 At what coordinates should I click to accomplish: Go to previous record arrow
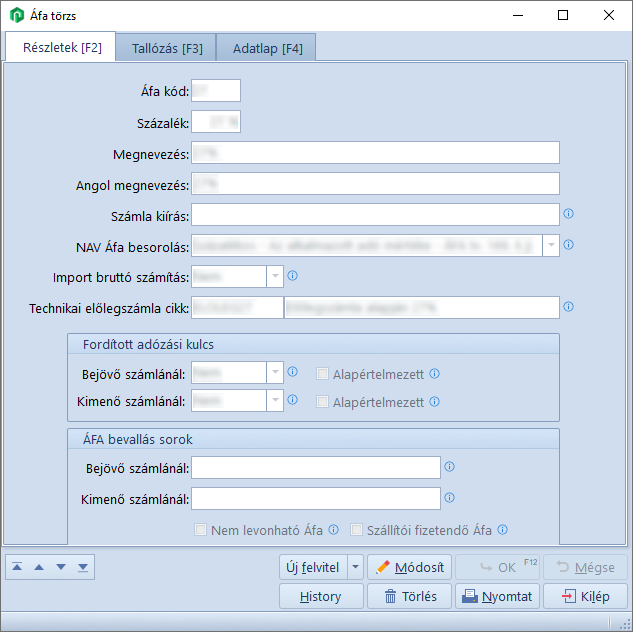click(x=39, y=567)
